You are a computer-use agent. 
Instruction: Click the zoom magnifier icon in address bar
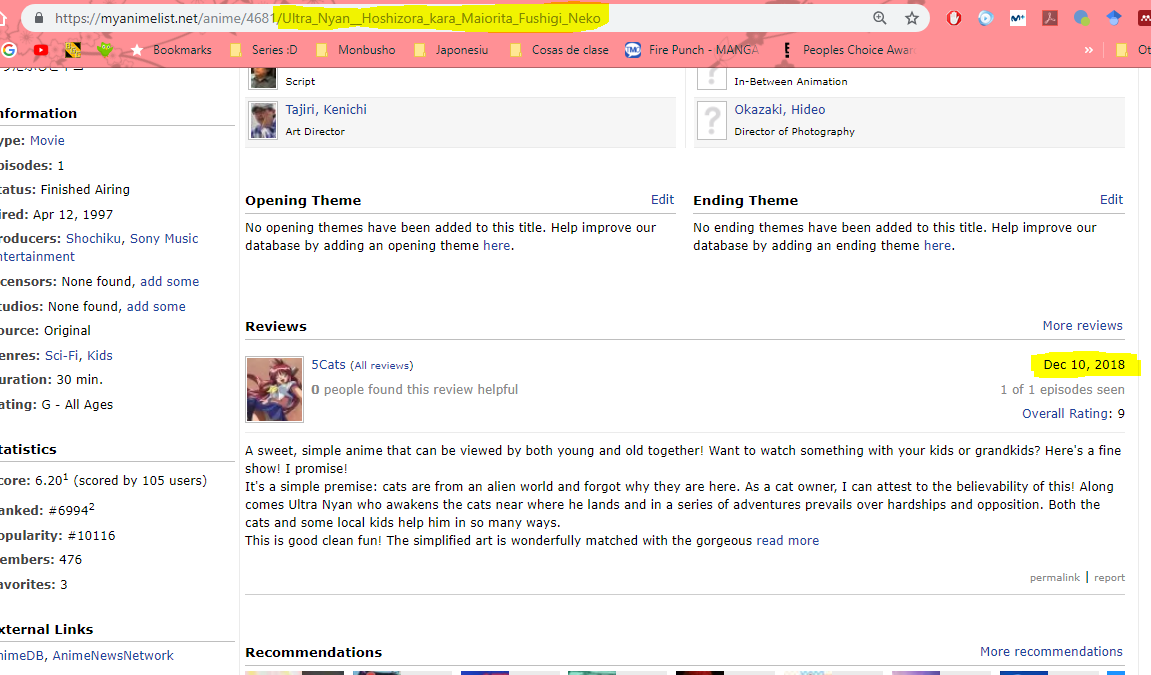(x=879, y=18)
